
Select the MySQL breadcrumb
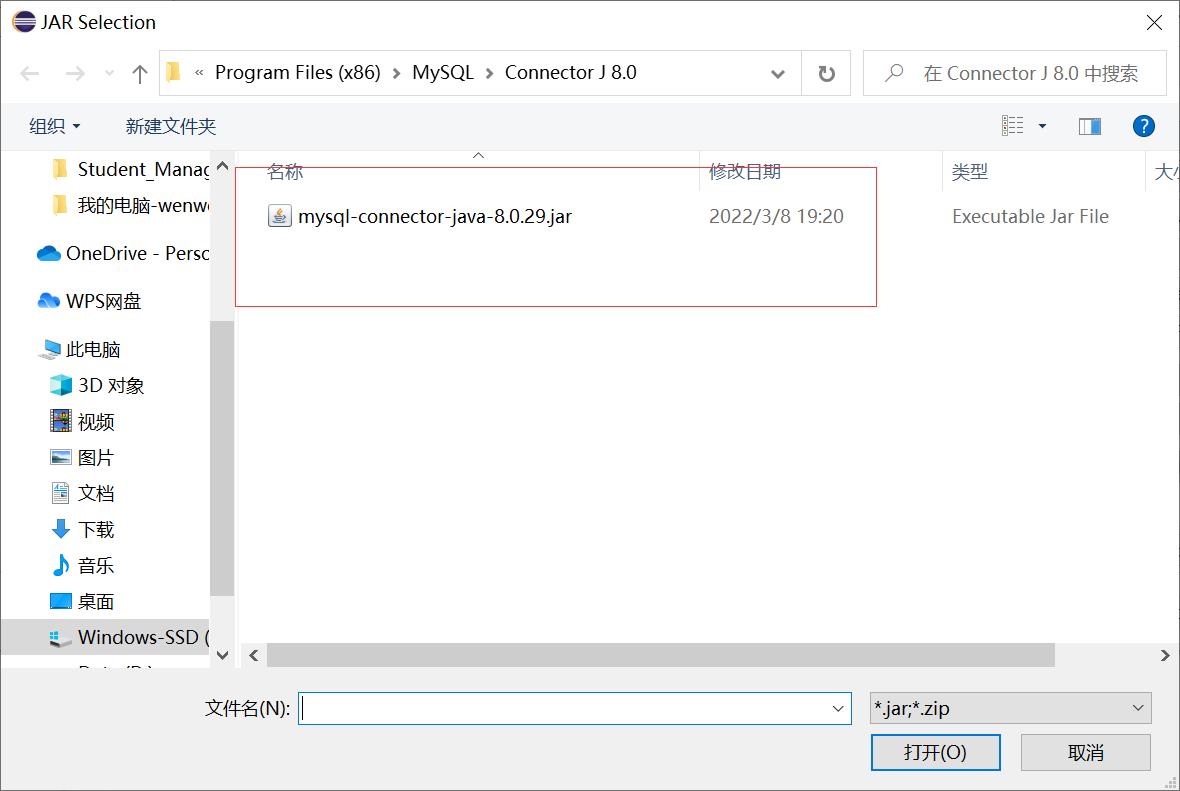[x=442, y=72]
